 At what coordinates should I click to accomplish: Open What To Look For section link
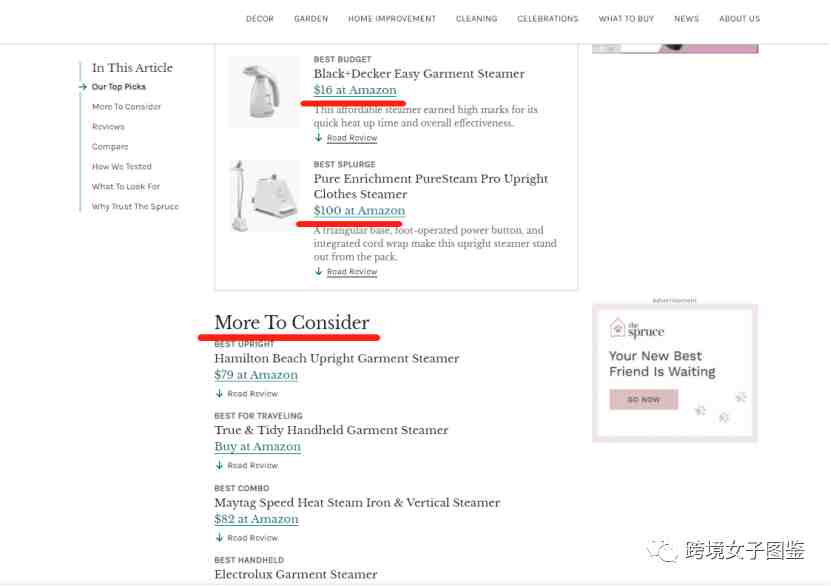tap(126, 187)
